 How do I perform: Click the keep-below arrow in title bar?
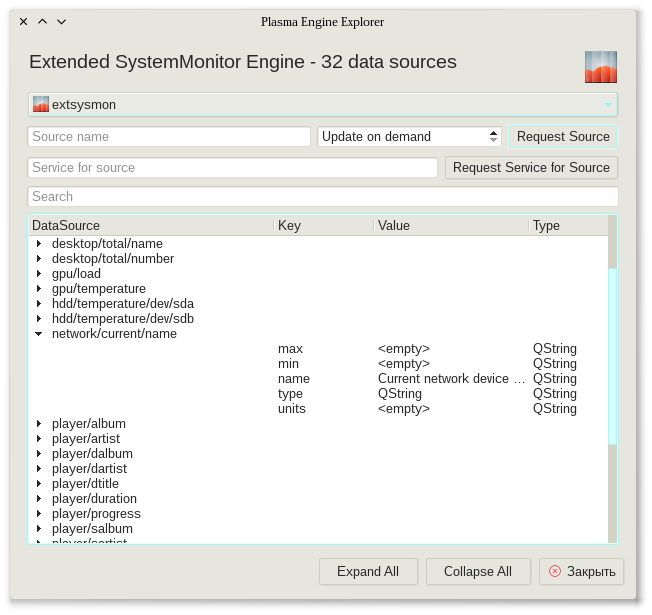(x=61, y=21)
